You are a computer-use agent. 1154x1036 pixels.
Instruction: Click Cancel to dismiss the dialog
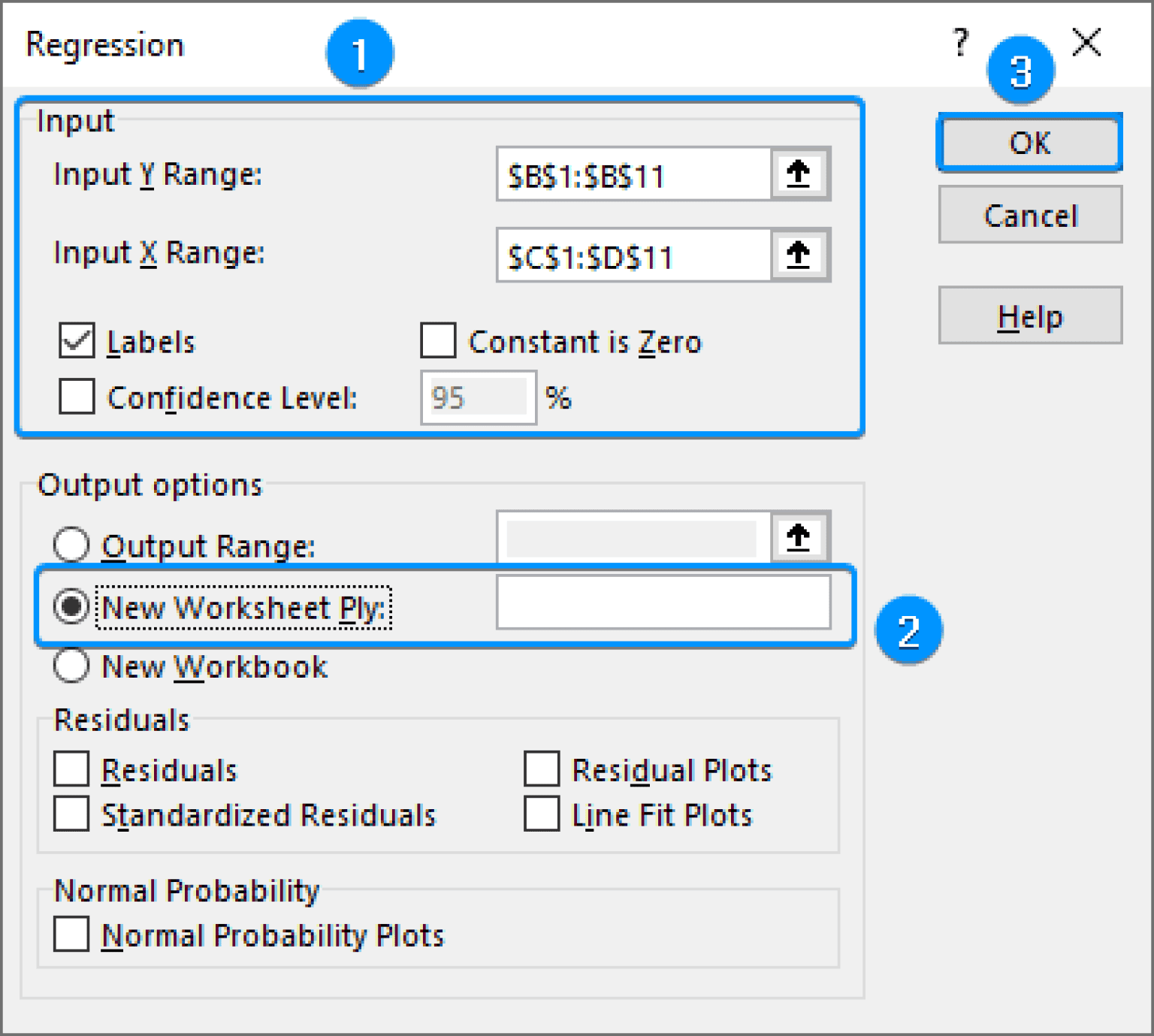tap(1029, 215)
